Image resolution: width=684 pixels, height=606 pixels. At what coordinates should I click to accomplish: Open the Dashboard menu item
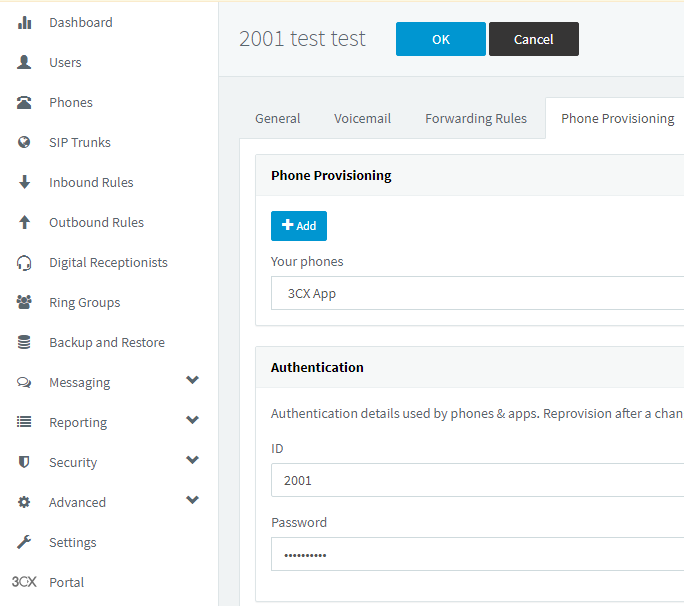tap(81, 23)
